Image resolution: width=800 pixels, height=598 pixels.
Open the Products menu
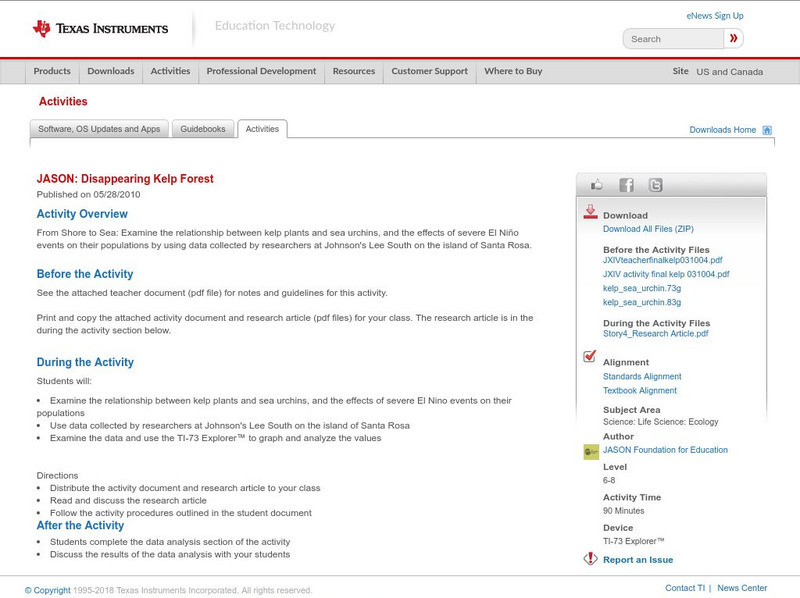(x=52, y=71)
